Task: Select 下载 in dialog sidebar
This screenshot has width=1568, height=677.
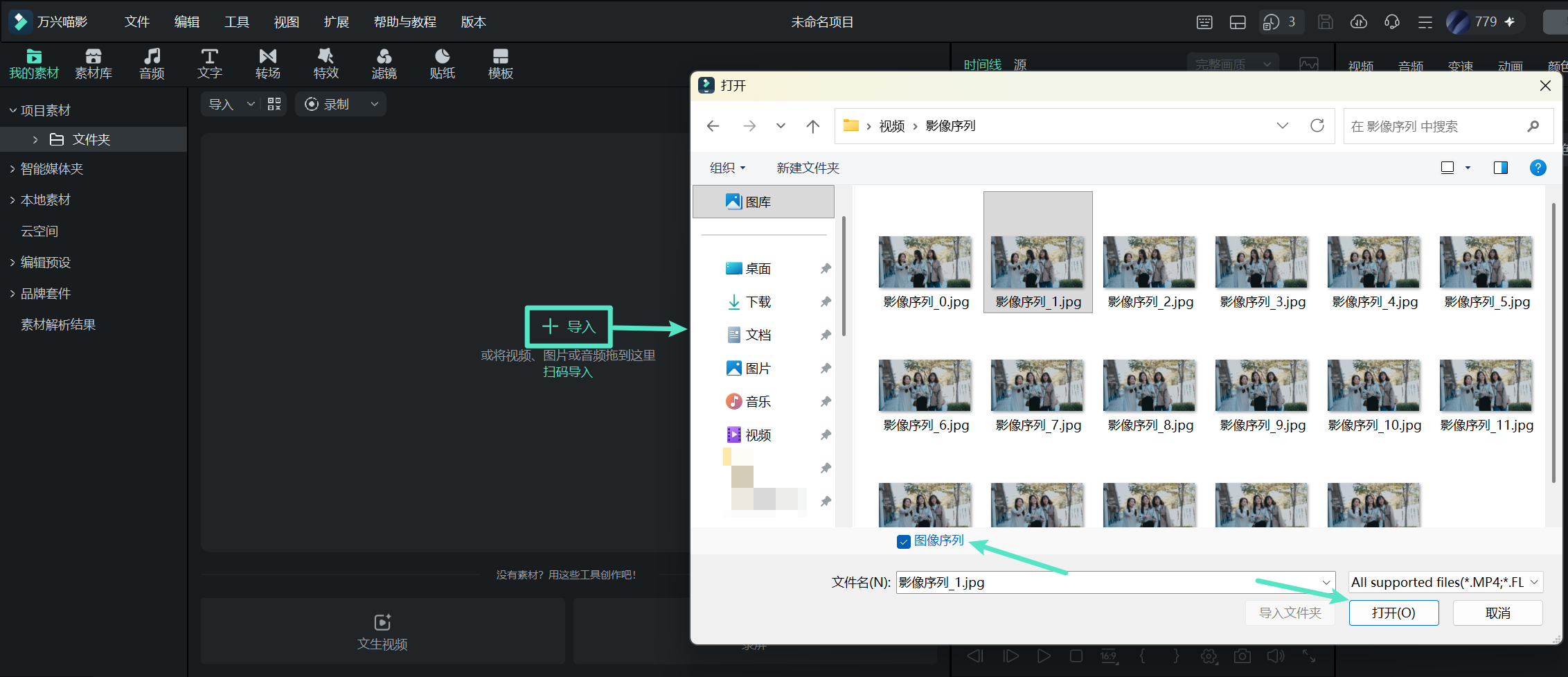Action: coord(758,301)
